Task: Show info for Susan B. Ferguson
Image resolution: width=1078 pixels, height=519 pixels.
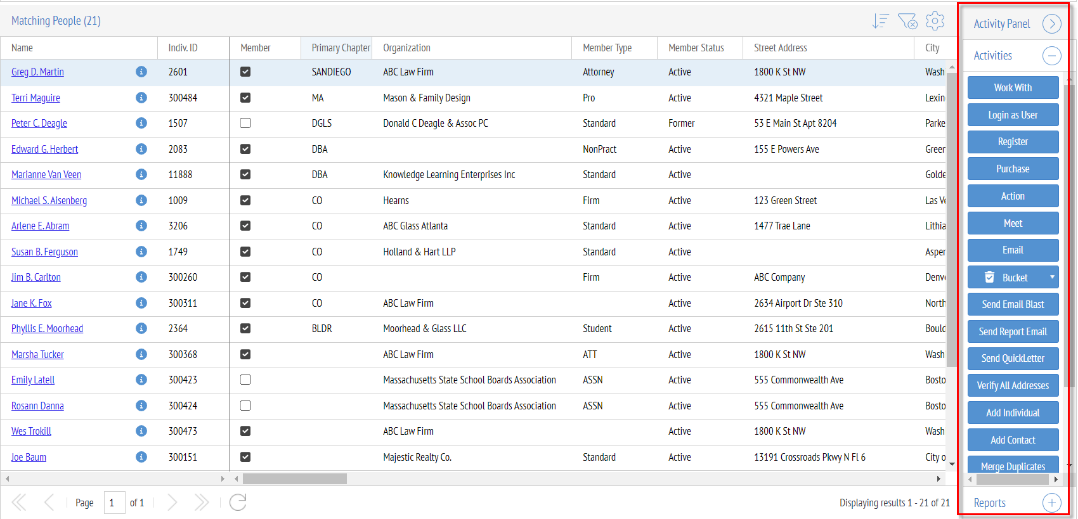Action: tap(141, 252)
